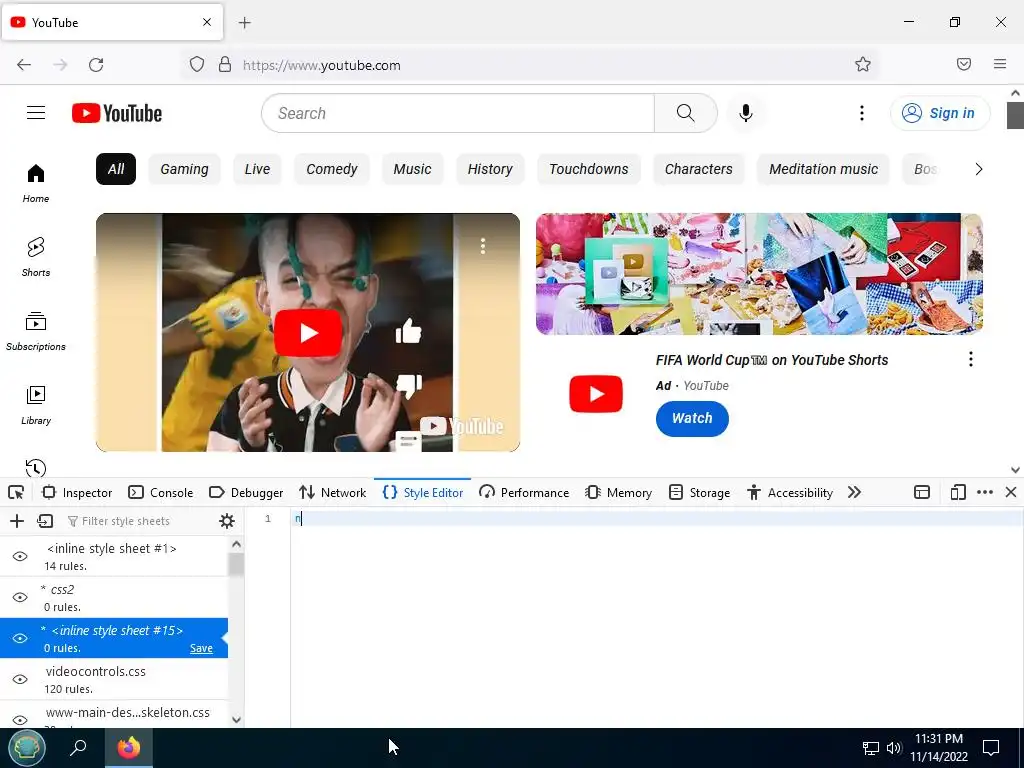Image resolution: width=1024 pixels, height=768 pixels.
Task: Open the YouTube hamburger guide menu
Action: [36, 113]
